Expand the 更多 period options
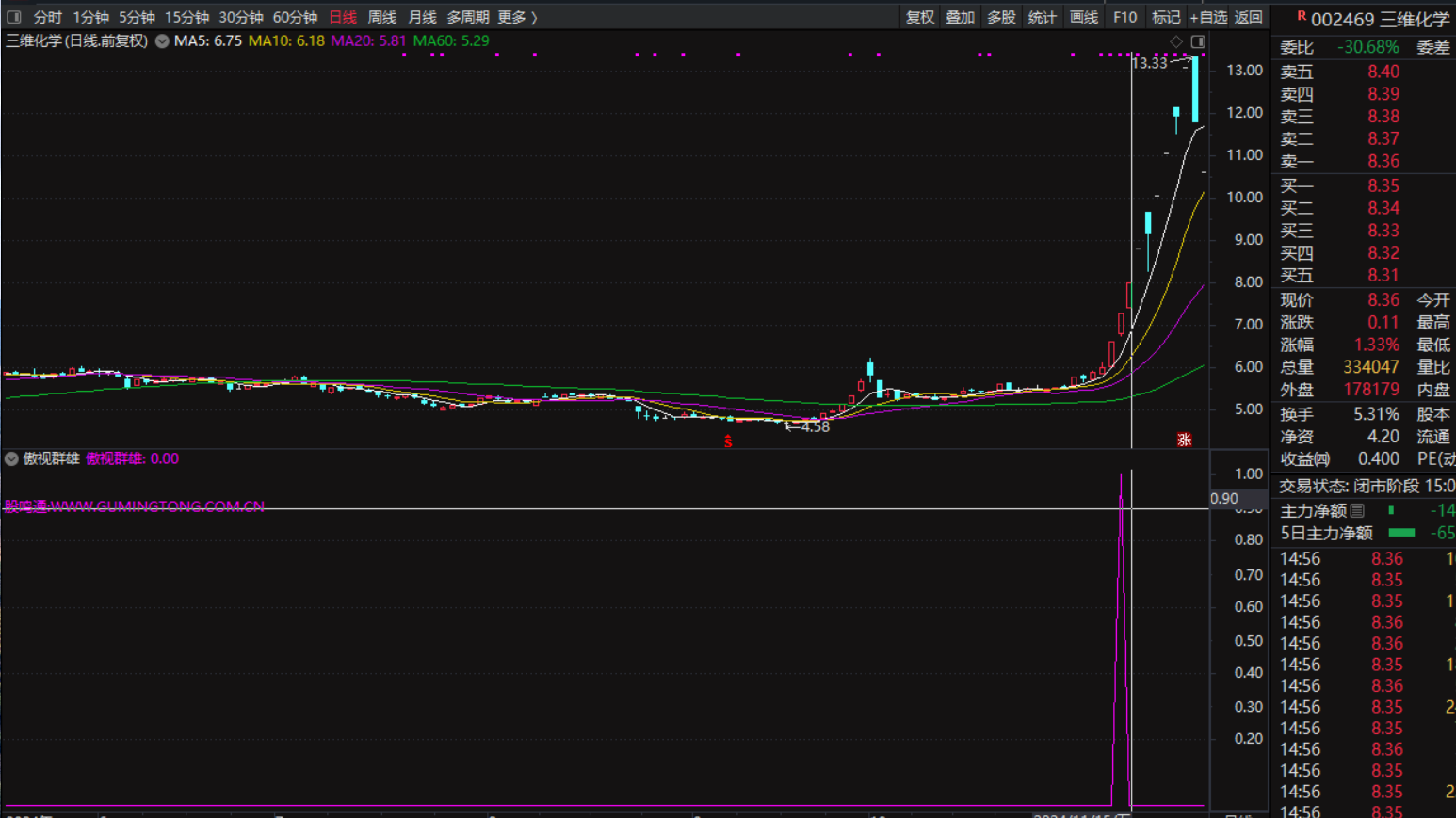The width and height of the screenshot is (1456, 818). tap(516, 17)
